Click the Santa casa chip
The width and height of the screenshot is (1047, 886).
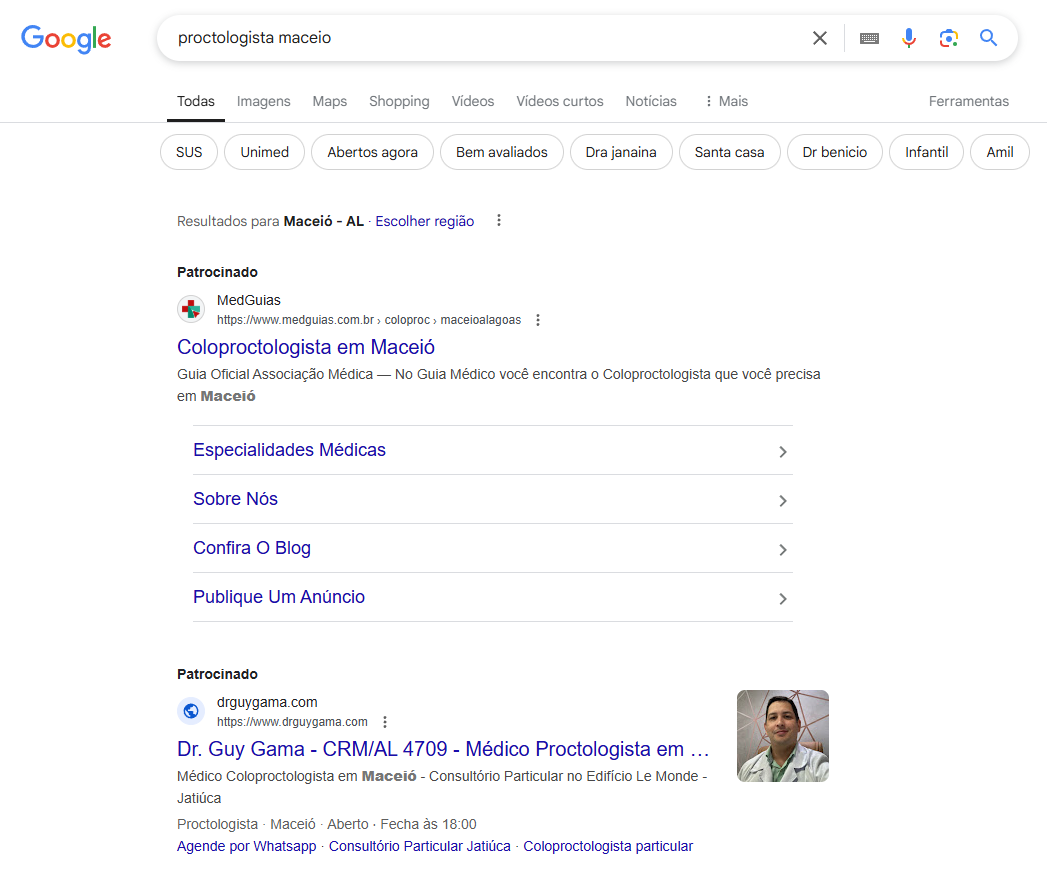729,152
